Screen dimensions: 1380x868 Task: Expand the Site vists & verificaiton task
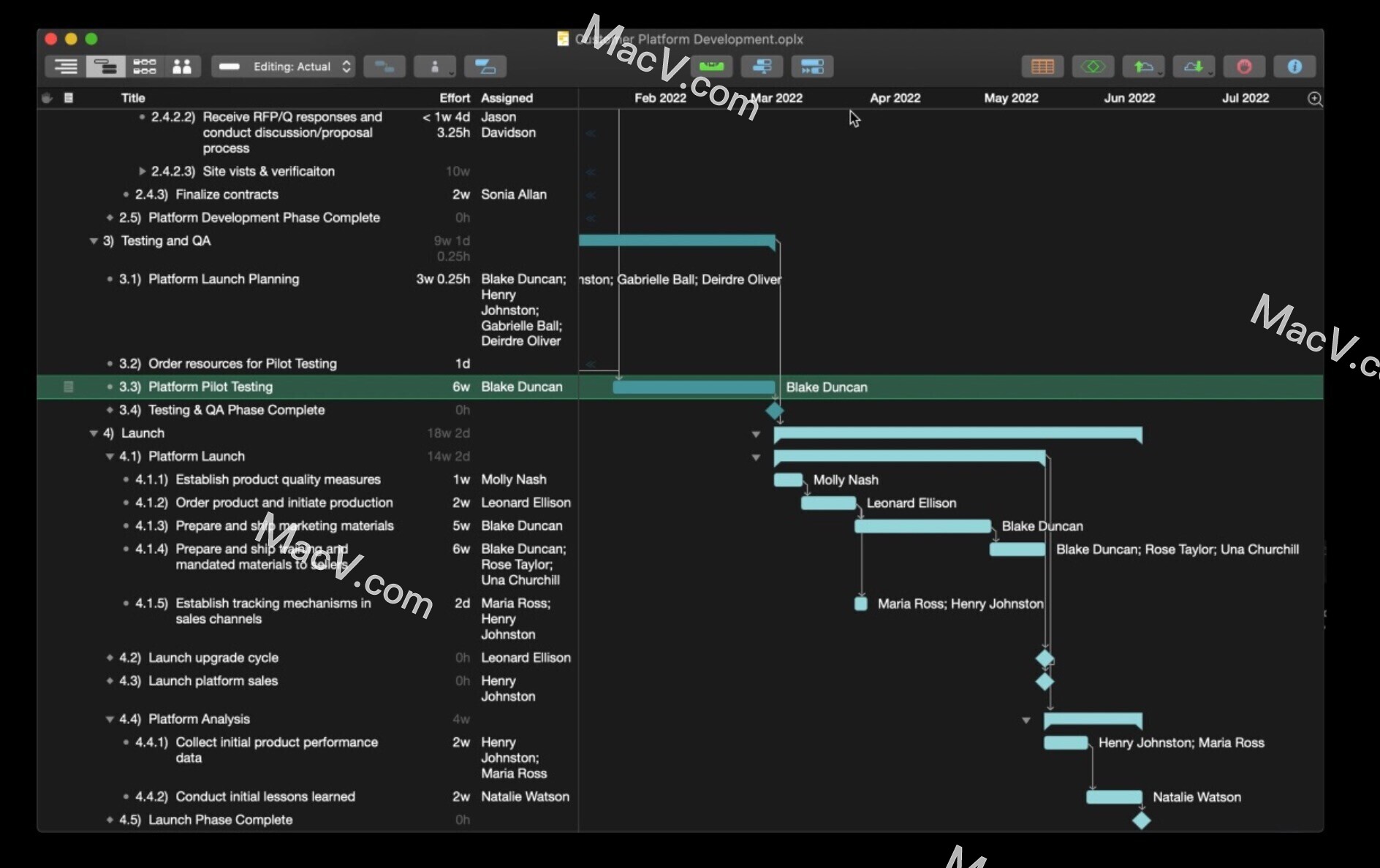pyautogui.click(x=140, y=171)
